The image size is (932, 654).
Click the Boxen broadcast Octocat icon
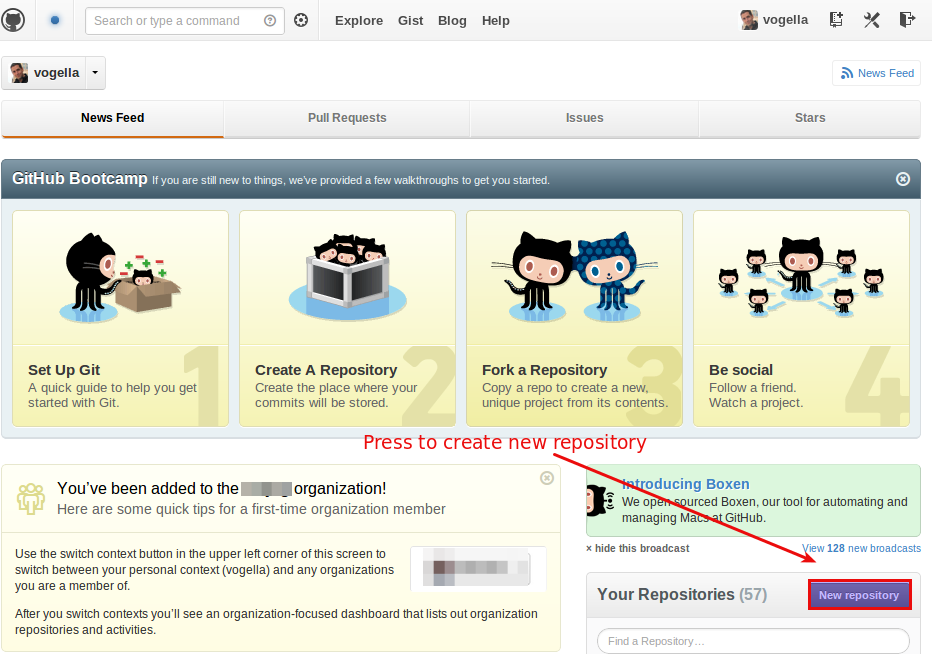pos(600,499)
